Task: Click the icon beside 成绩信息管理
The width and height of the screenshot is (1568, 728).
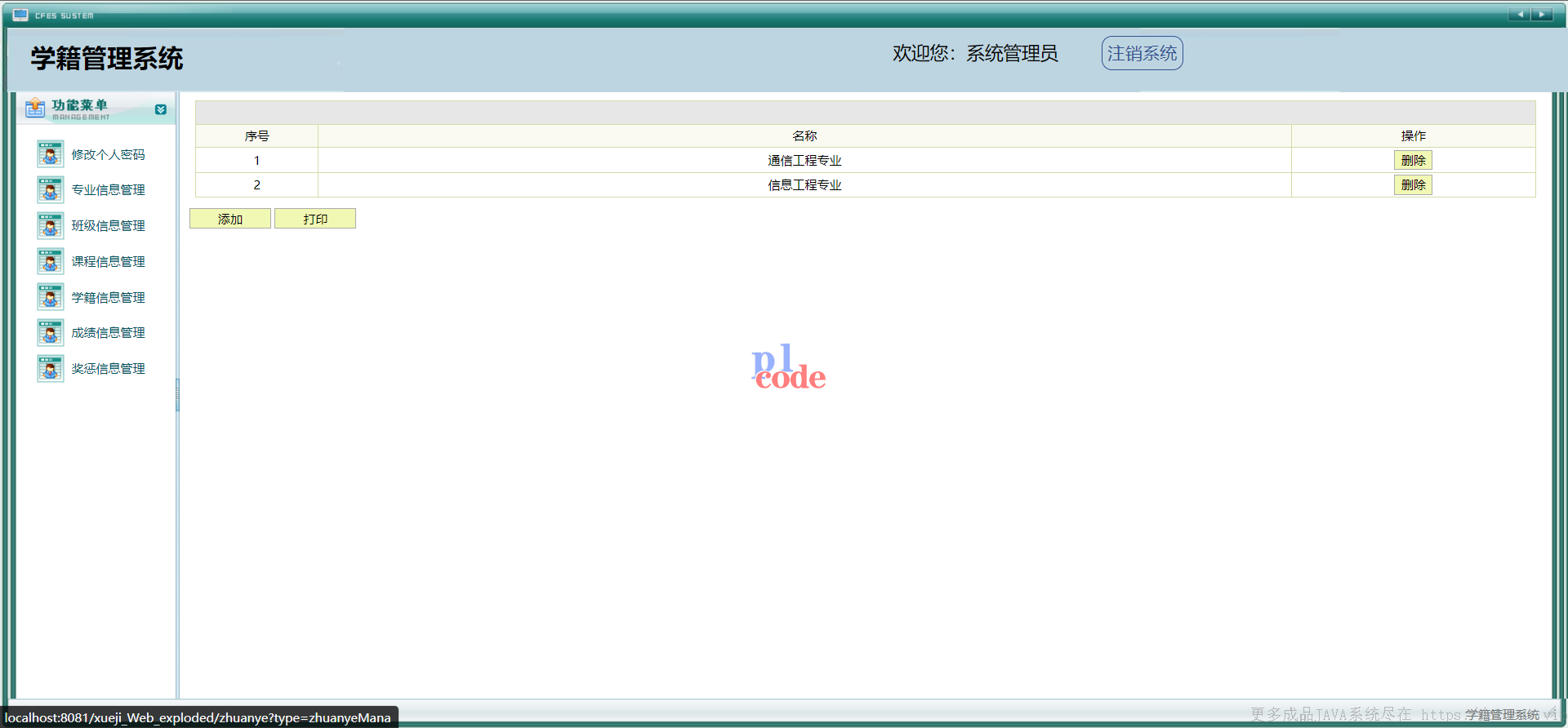Action: 51,333
